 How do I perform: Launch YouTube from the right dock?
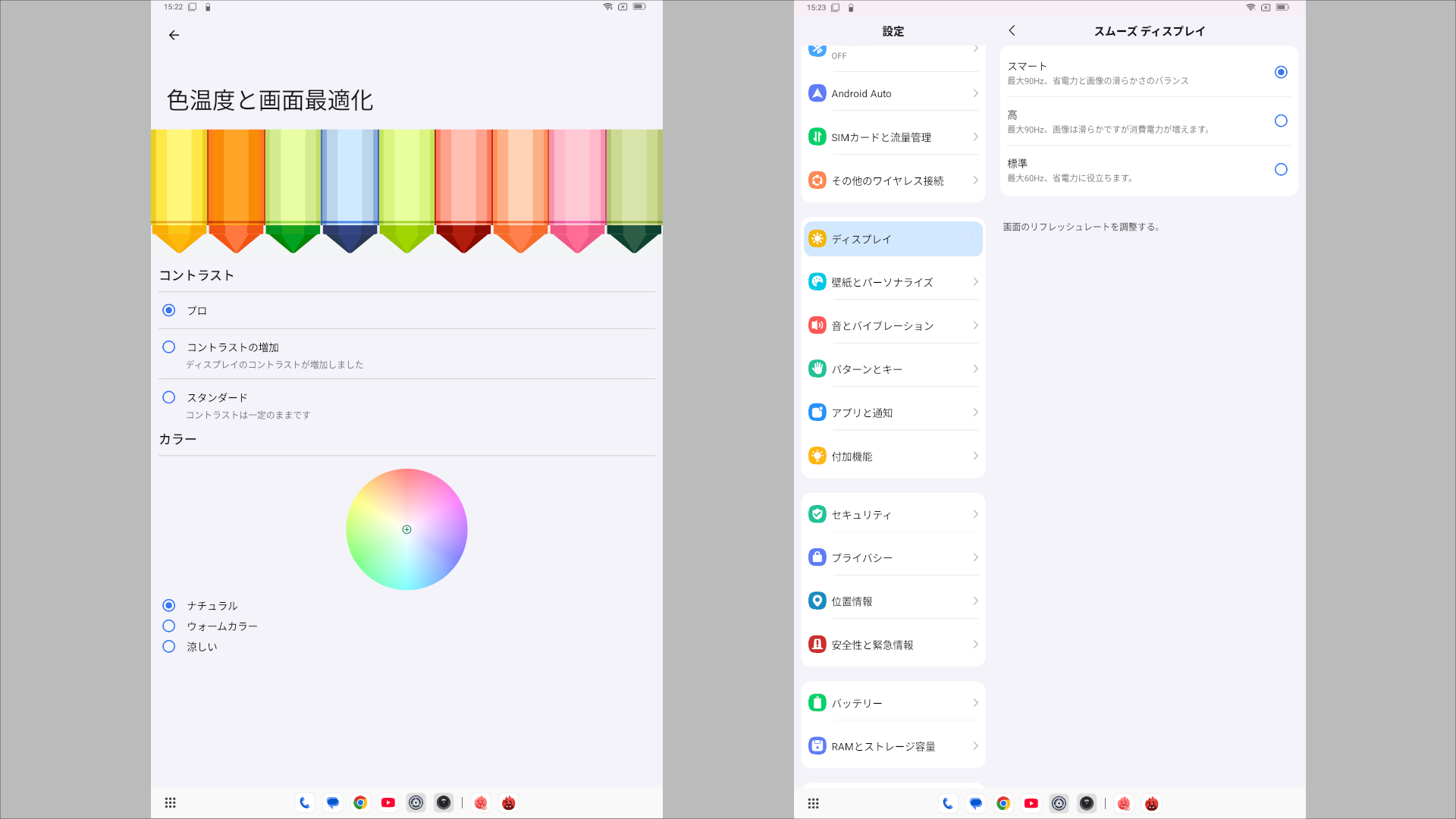point(1031,803)
